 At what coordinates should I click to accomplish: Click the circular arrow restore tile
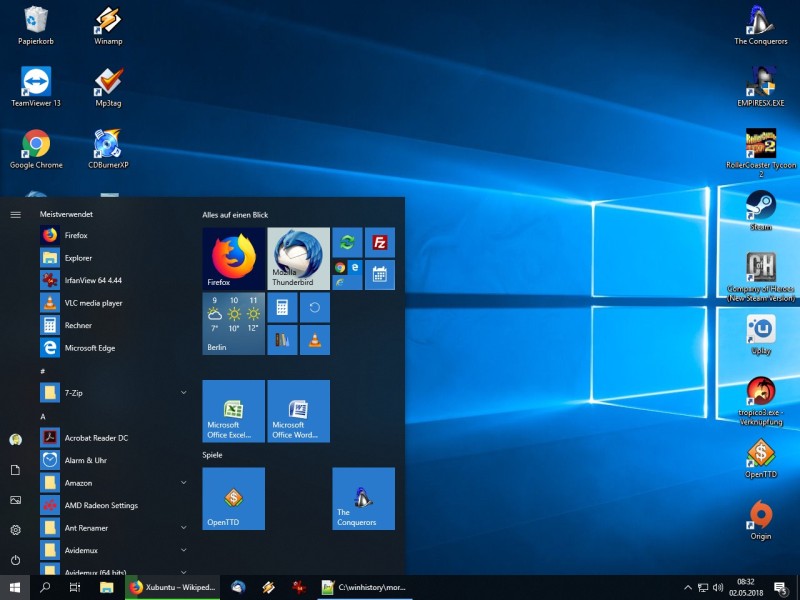coord(315,307)
